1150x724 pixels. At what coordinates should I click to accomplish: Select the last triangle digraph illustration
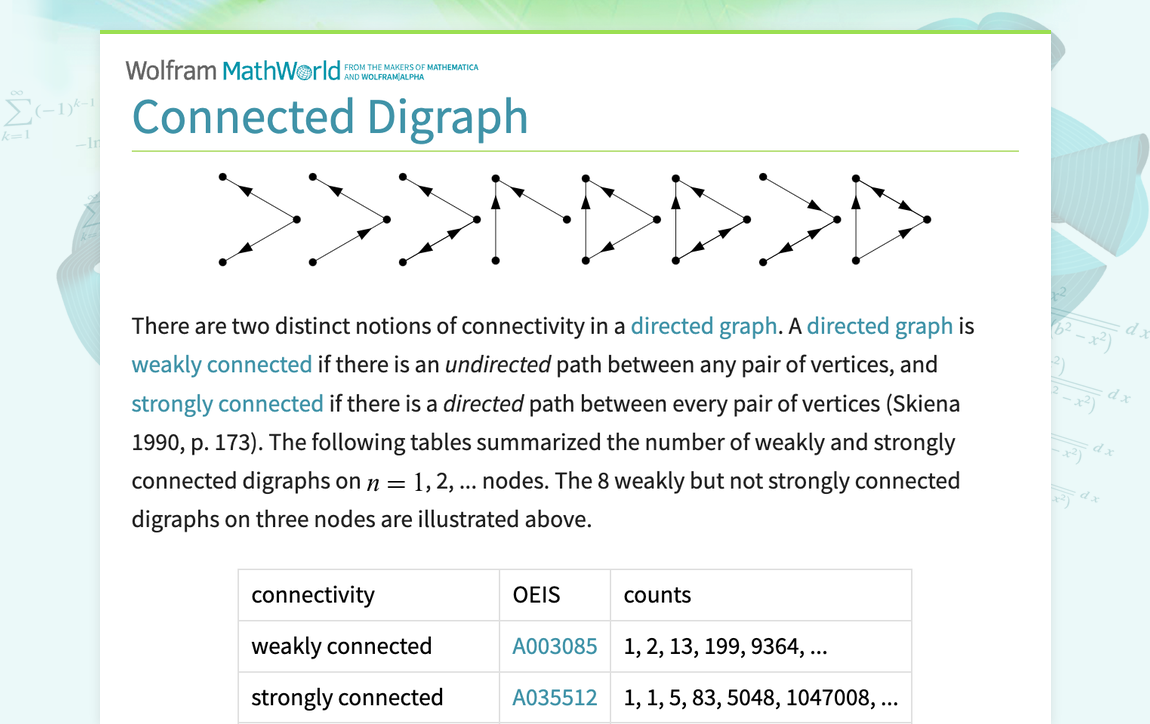890,219
